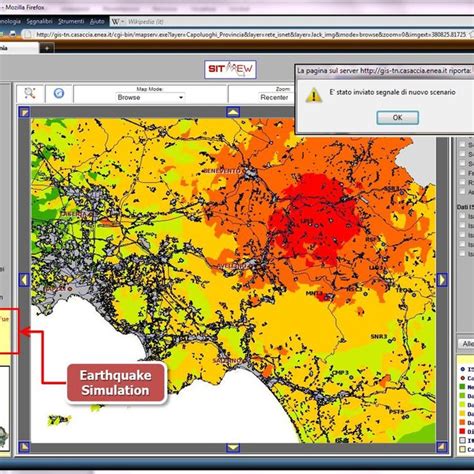Pan the map south with the down arrow

(x=233, y=447)
